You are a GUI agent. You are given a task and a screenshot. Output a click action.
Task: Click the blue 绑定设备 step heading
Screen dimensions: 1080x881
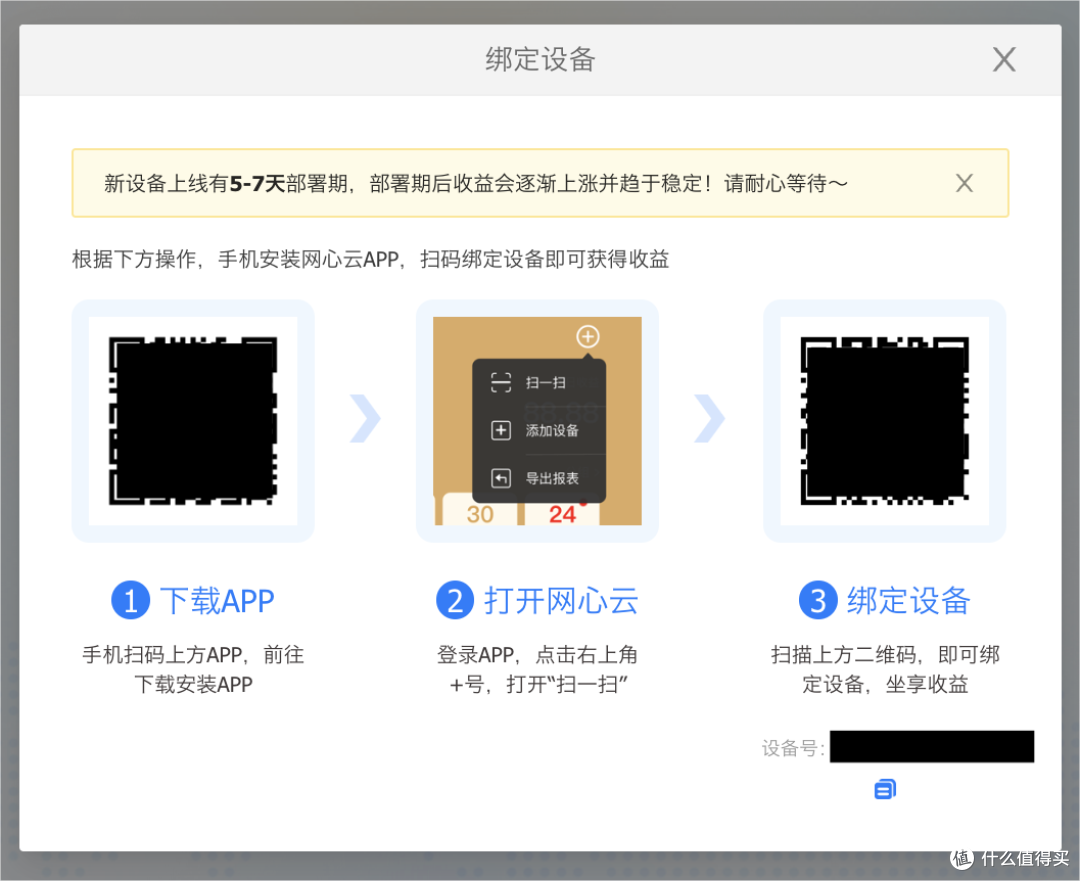(x=884, y=601)
